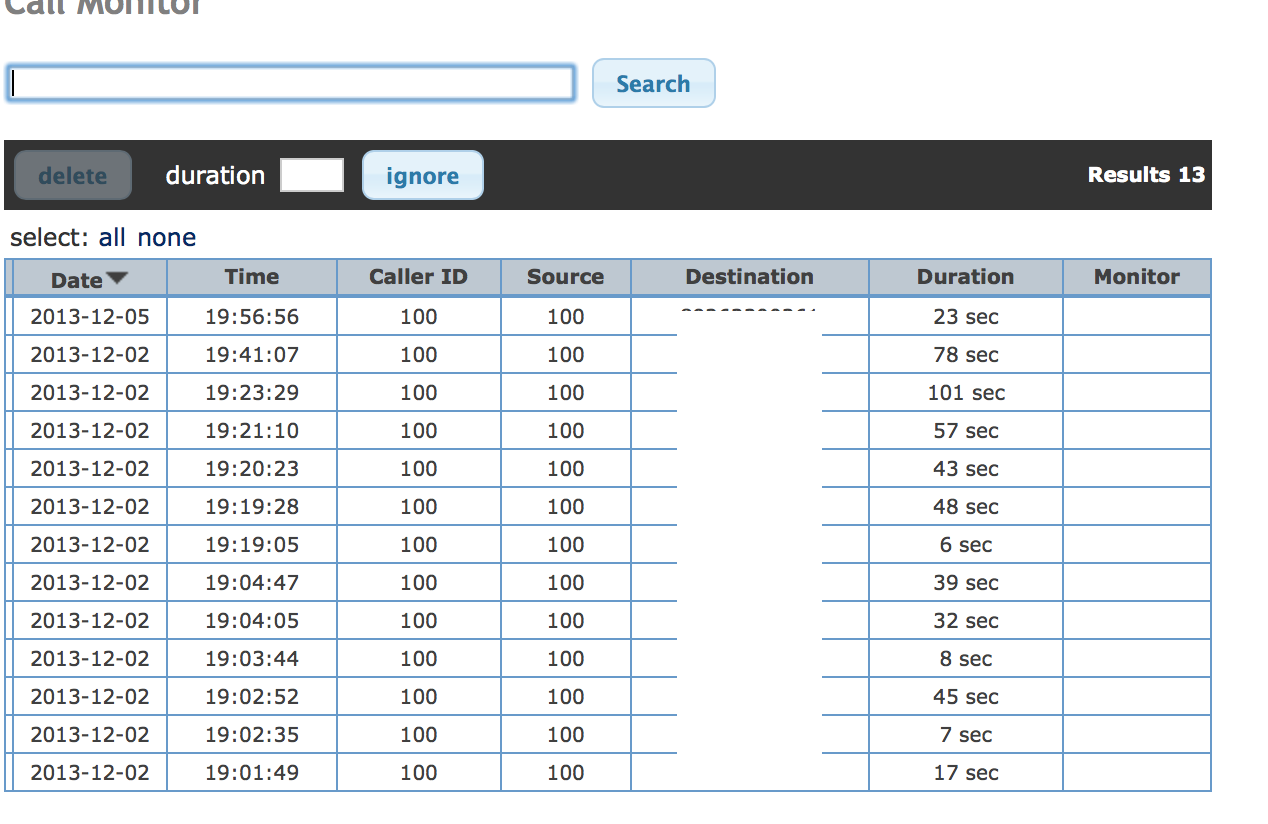Select the call at 19:41:07

[252, 355]
